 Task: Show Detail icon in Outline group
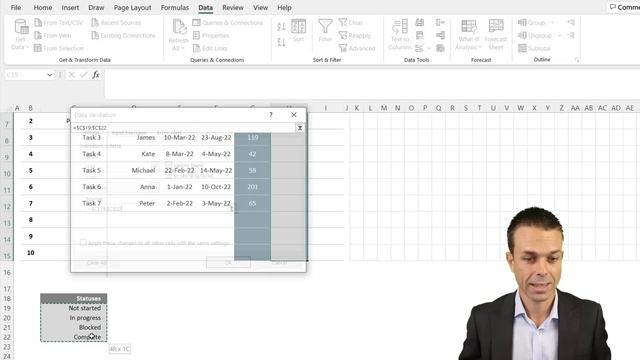click(x=571, y=22)
